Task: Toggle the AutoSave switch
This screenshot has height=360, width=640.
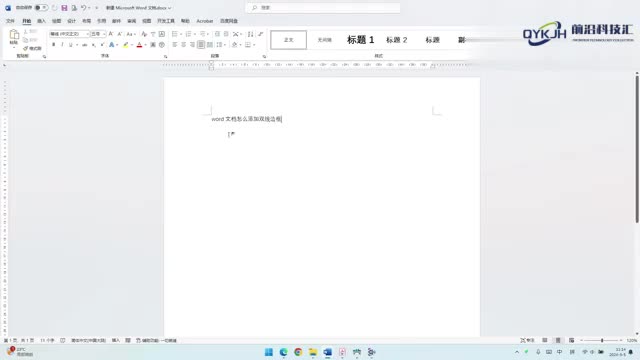Action: click(41, 8)
